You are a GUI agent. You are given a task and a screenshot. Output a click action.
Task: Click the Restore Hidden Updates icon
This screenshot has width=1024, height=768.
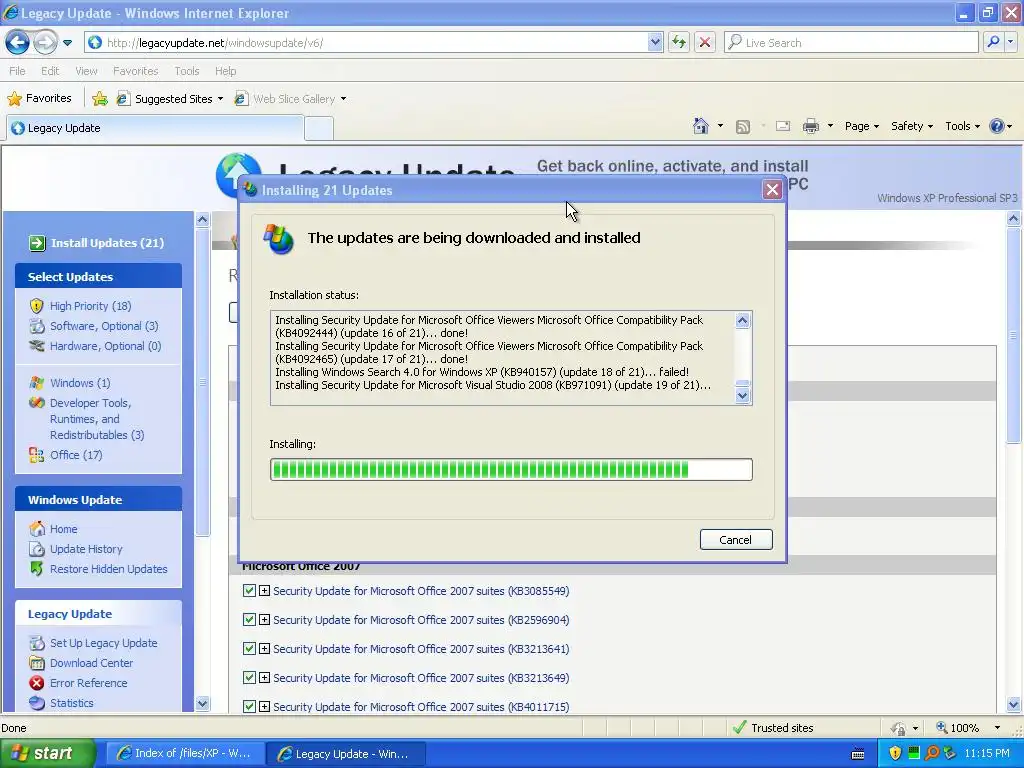coord(37,569)
